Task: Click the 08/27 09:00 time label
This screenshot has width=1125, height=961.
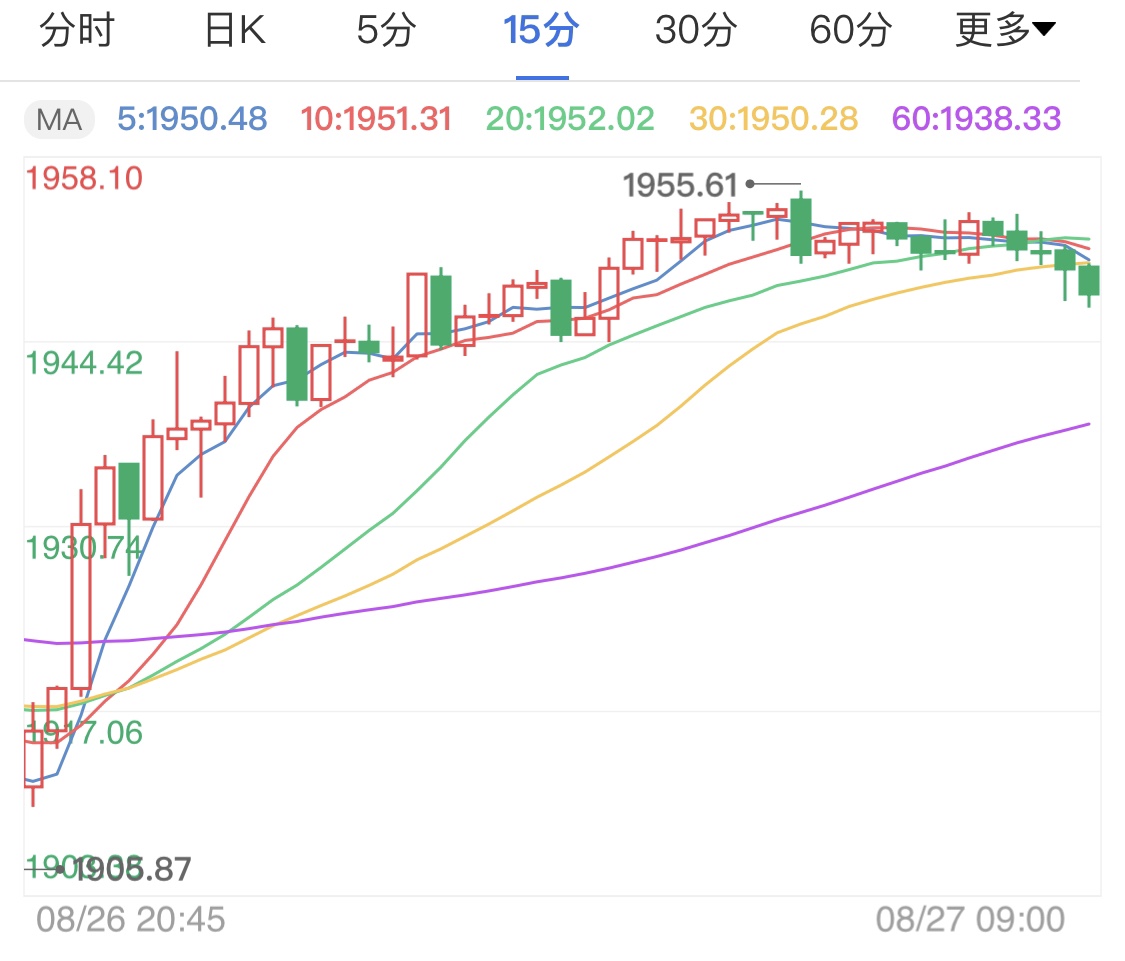Action: pos(970,920)
